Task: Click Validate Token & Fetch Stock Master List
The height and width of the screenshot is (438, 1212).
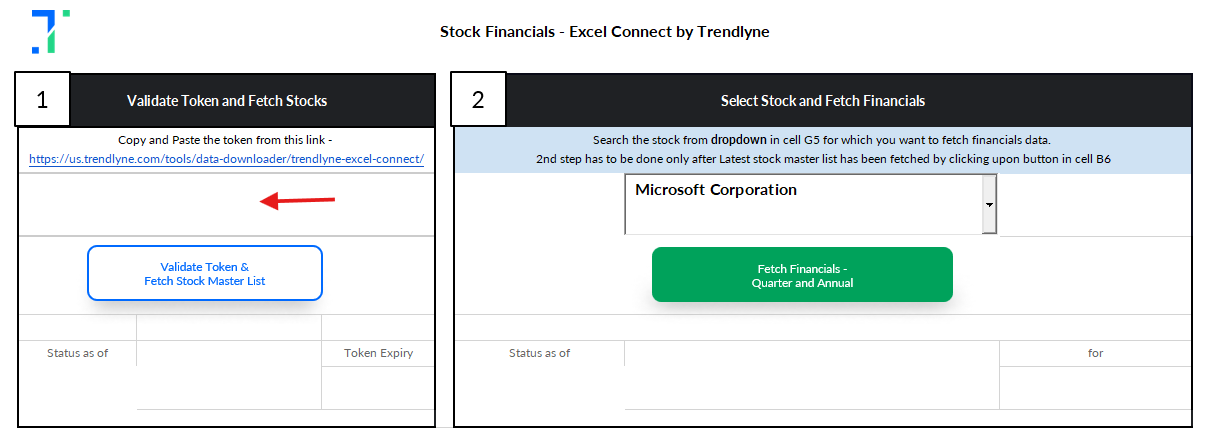Action: tap(205, 273)
